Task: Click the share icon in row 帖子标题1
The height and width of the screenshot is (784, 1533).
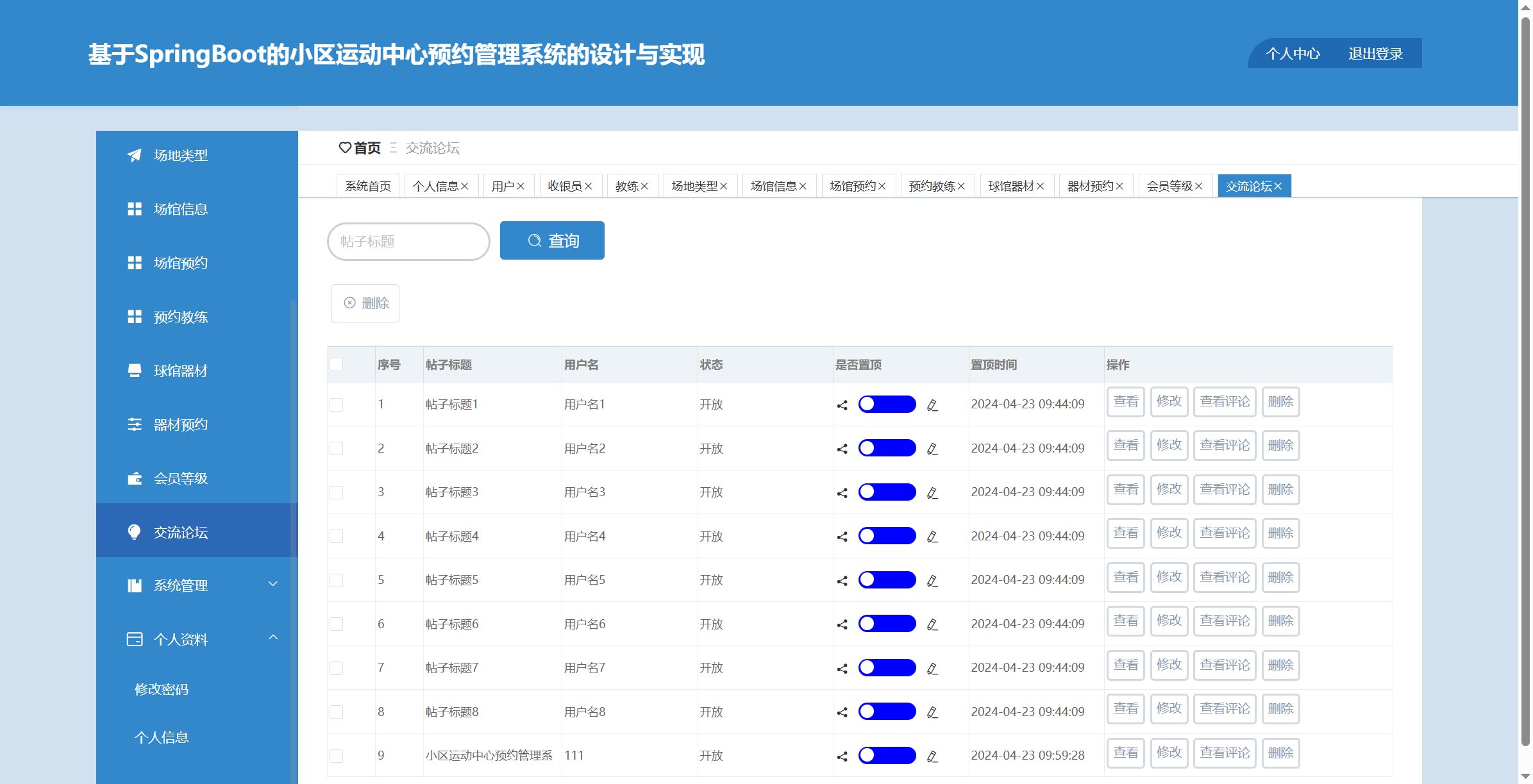Action: (842, 405)
